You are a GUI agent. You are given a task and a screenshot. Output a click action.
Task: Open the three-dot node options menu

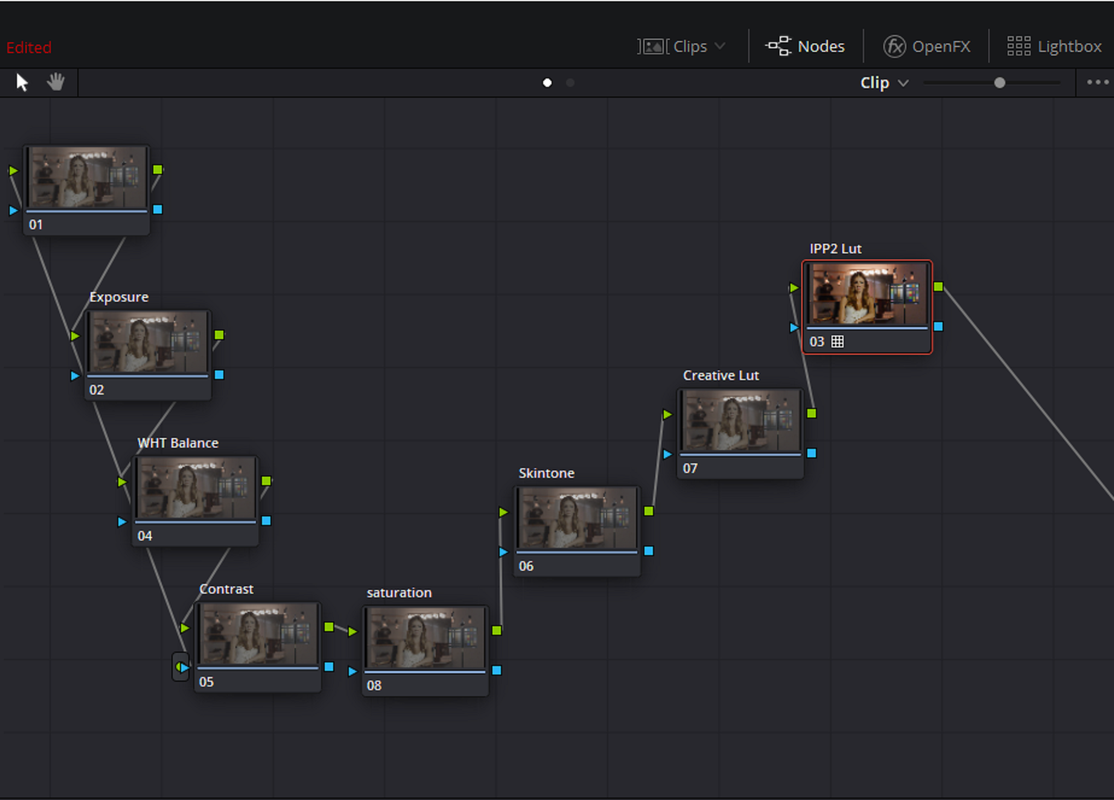pos(1098,82)
